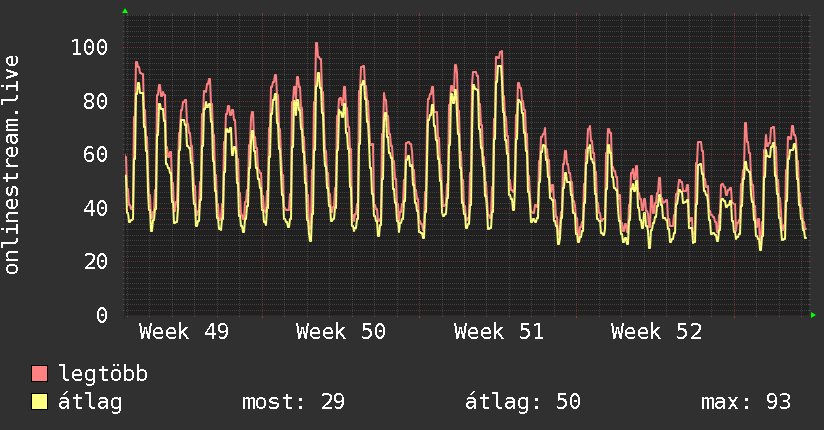The image size is (824, 430).
Task: Click the green arrow atop the Y-axis
Action: click(x=125, y=11)
